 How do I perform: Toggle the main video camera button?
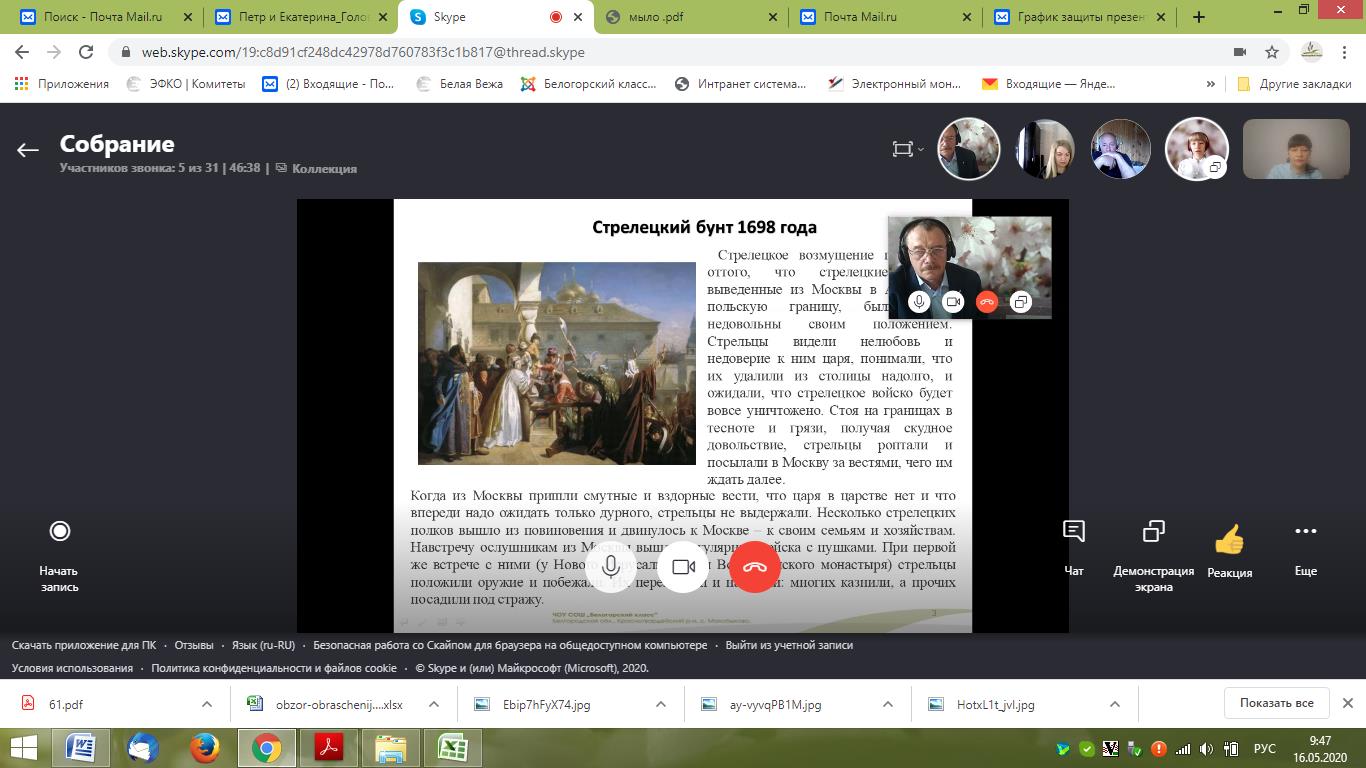point(683,567)
